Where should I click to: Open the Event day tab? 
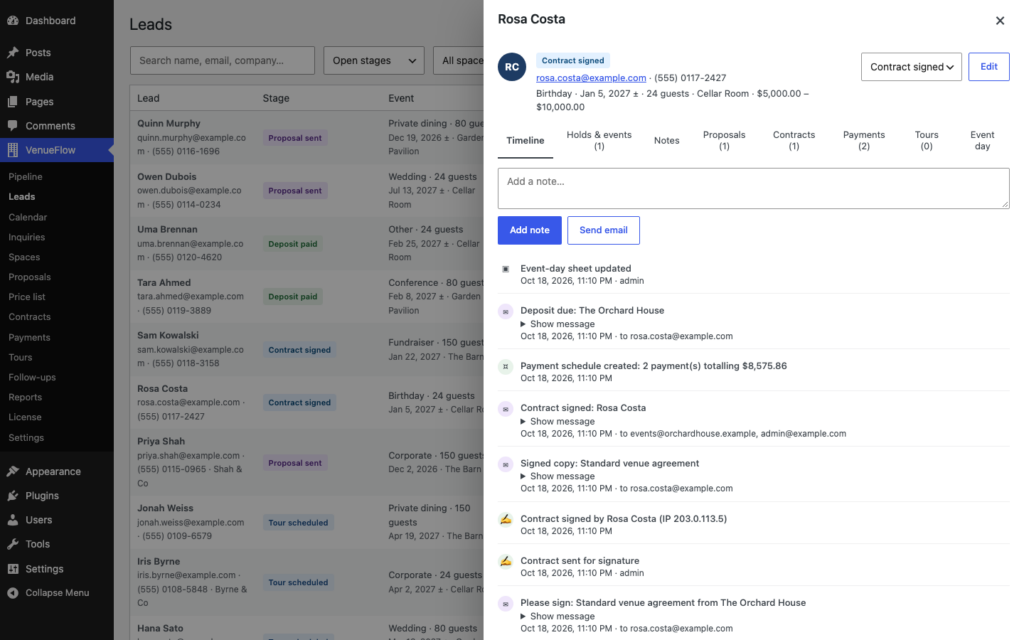pyautogui.click(x=982, y=140)
